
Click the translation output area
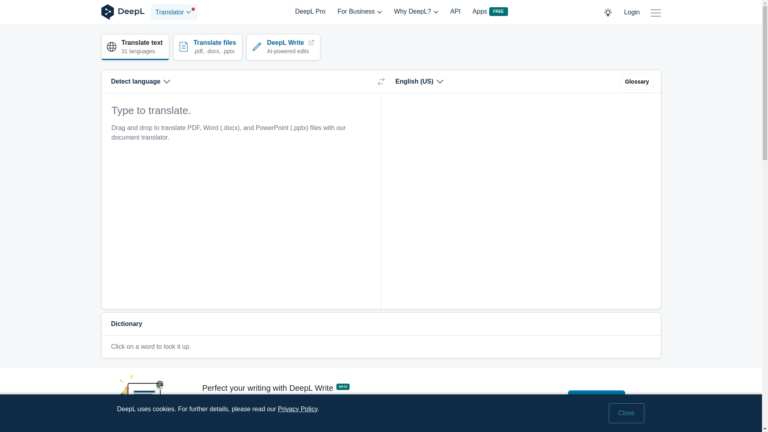tap(521, 201)
